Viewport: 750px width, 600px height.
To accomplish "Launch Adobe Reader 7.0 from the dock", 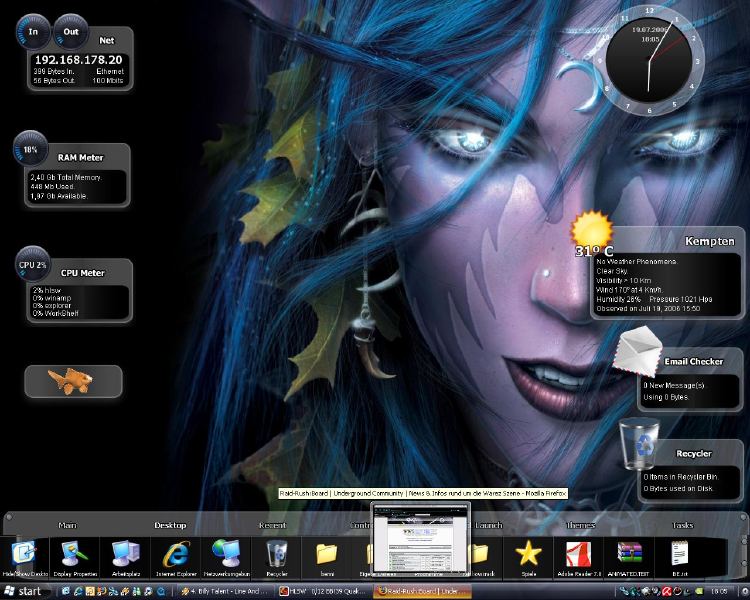I will click(579, 554).
